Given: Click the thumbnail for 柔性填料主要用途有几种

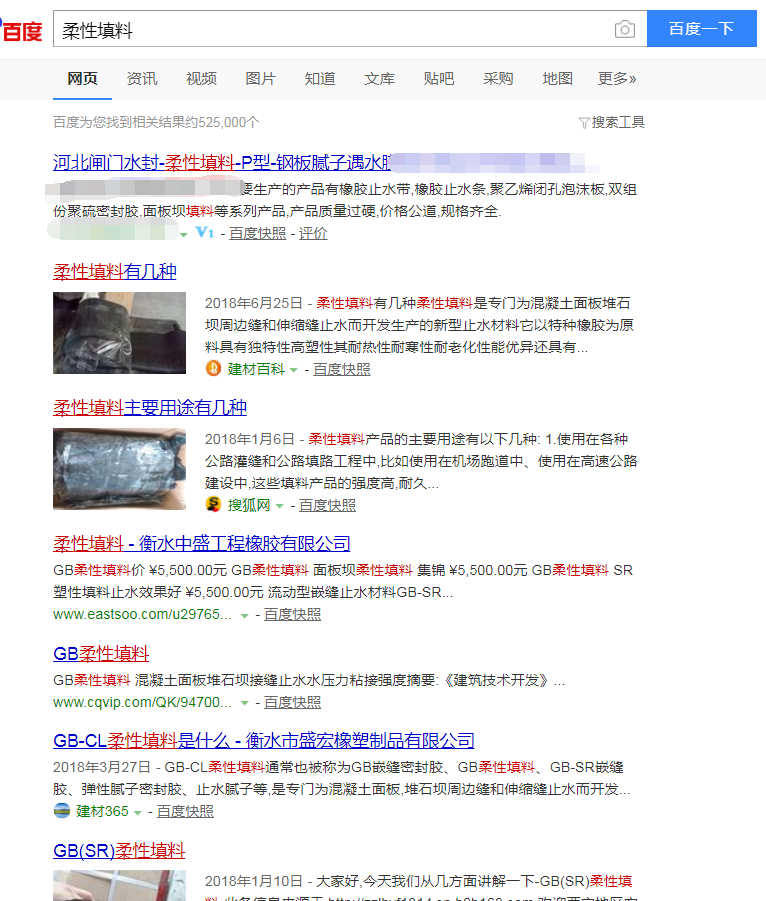Looking at the screenshot, I should click(120, 469).
